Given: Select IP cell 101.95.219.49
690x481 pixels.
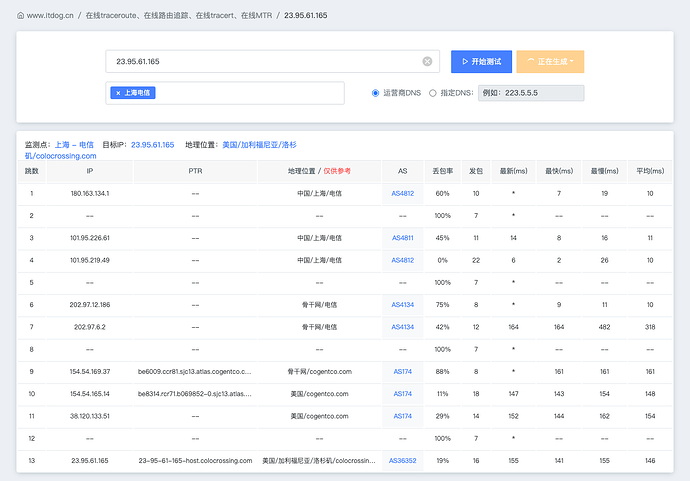Looking at the screenshot, I should pyautogui.click(x=90, y=260).
